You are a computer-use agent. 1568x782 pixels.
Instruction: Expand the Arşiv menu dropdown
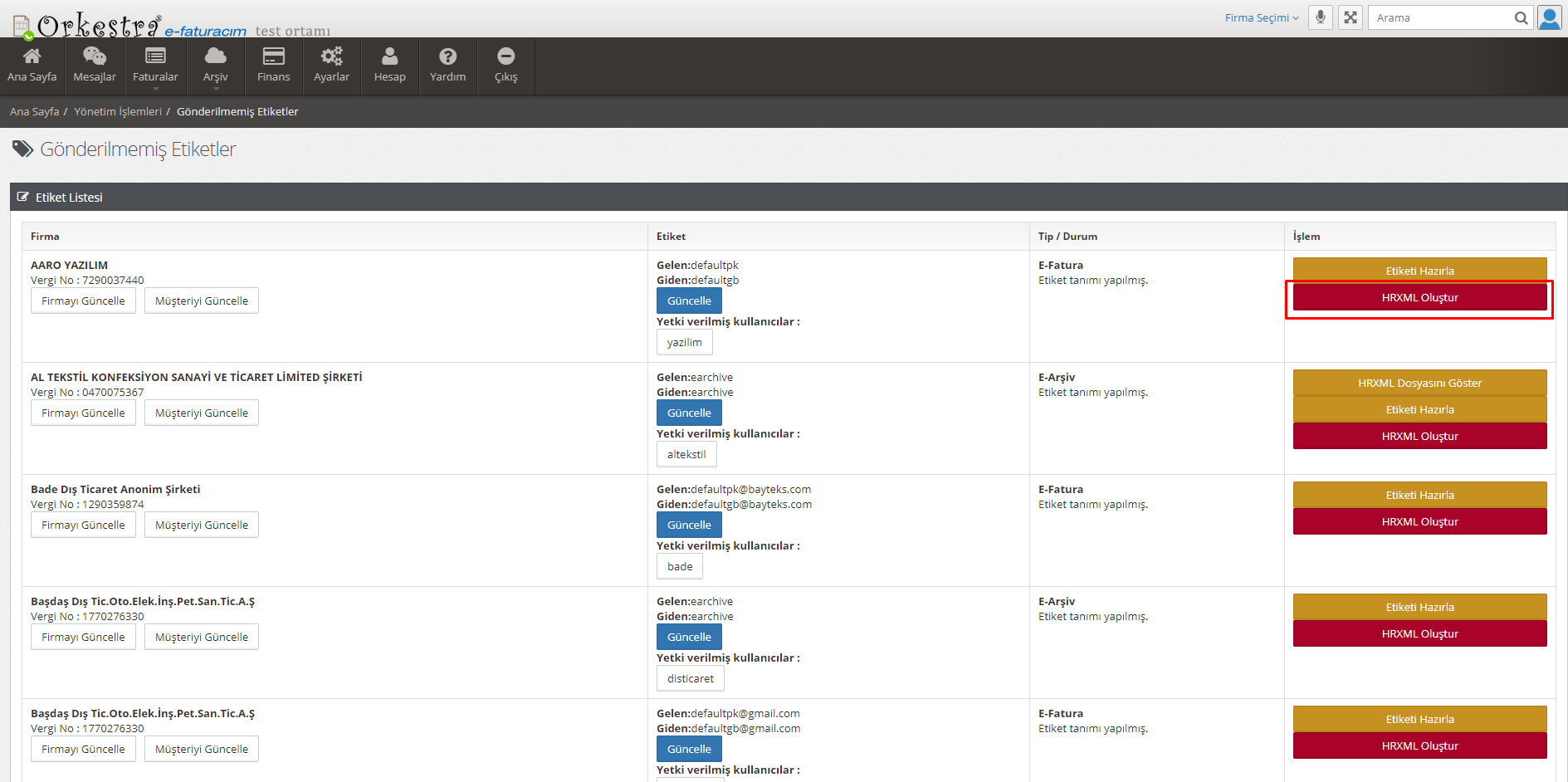[x=215, y=66]
